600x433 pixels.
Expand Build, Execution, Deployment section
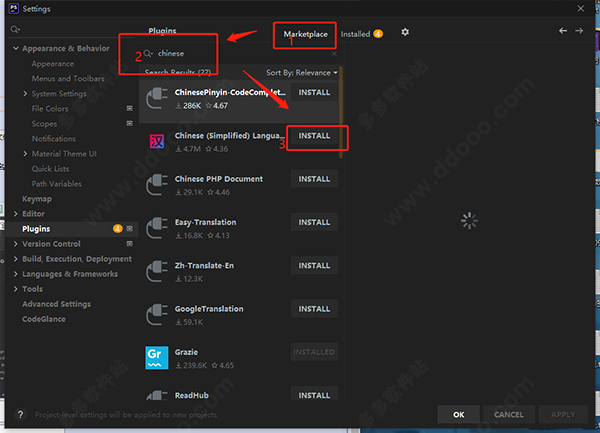point(16,259)
